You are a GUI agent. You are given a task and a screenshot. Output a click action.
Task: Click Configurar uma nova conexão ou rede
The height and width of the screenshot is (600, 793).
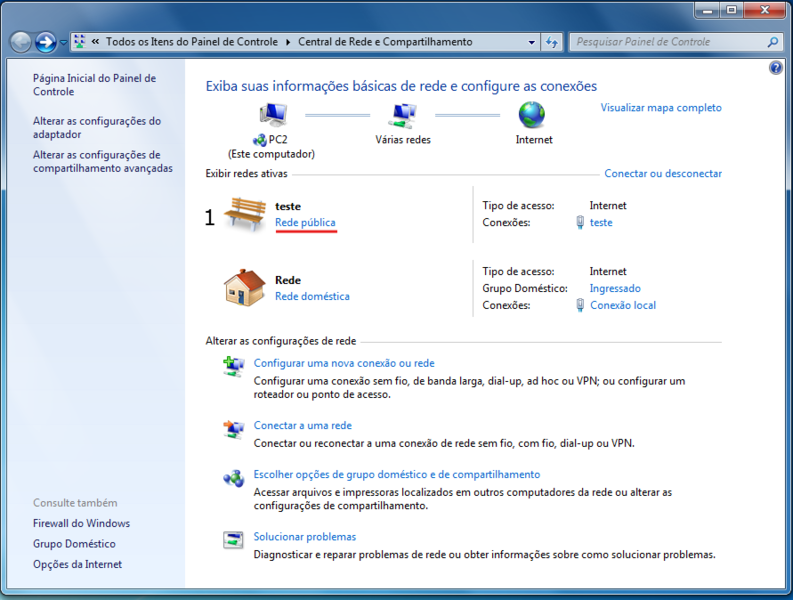tap(344, 363)
